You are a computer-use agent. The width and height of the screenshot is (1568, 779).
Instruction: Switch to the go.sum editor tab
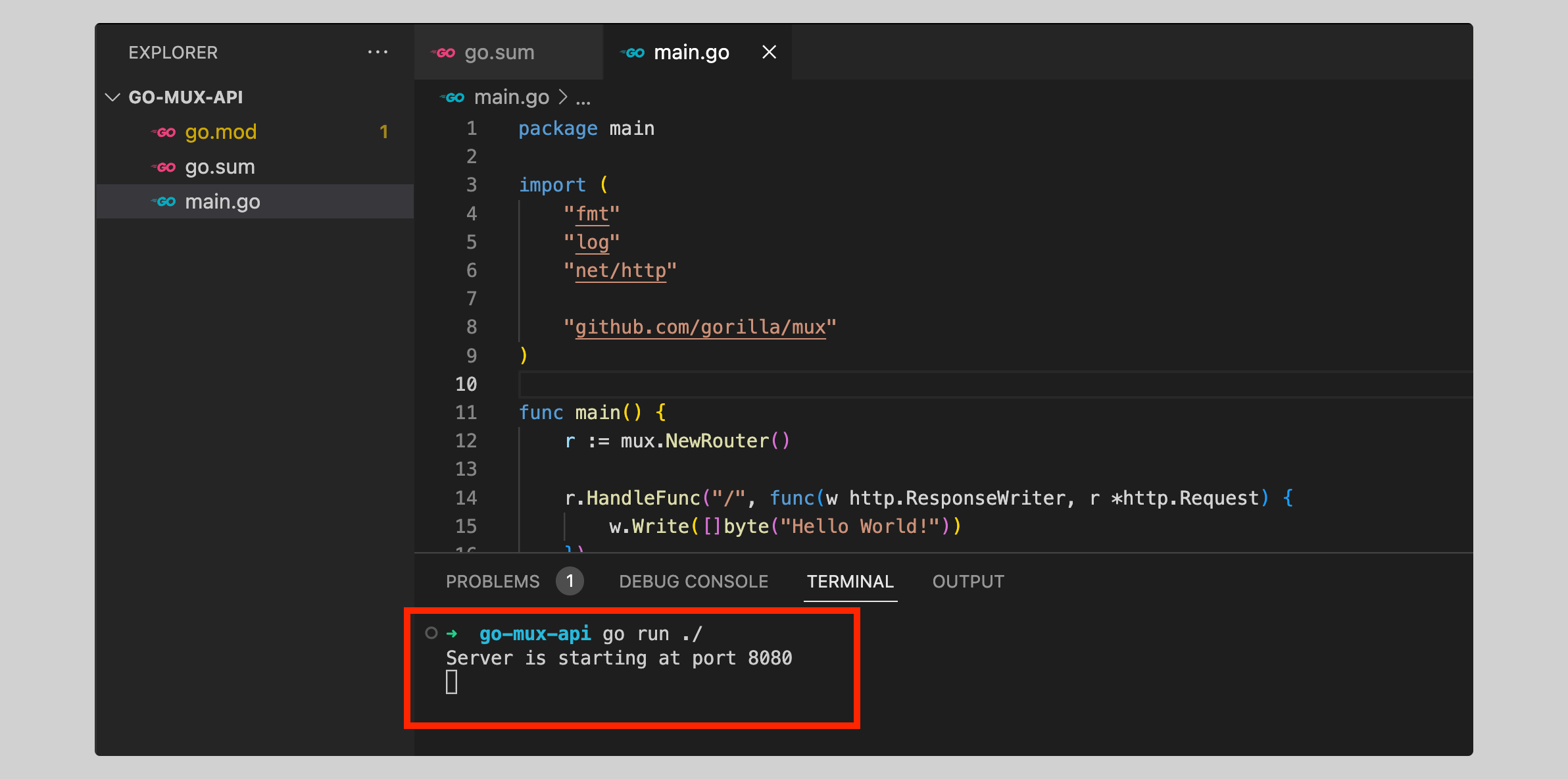pyautogui.click(x=499, y=53)
